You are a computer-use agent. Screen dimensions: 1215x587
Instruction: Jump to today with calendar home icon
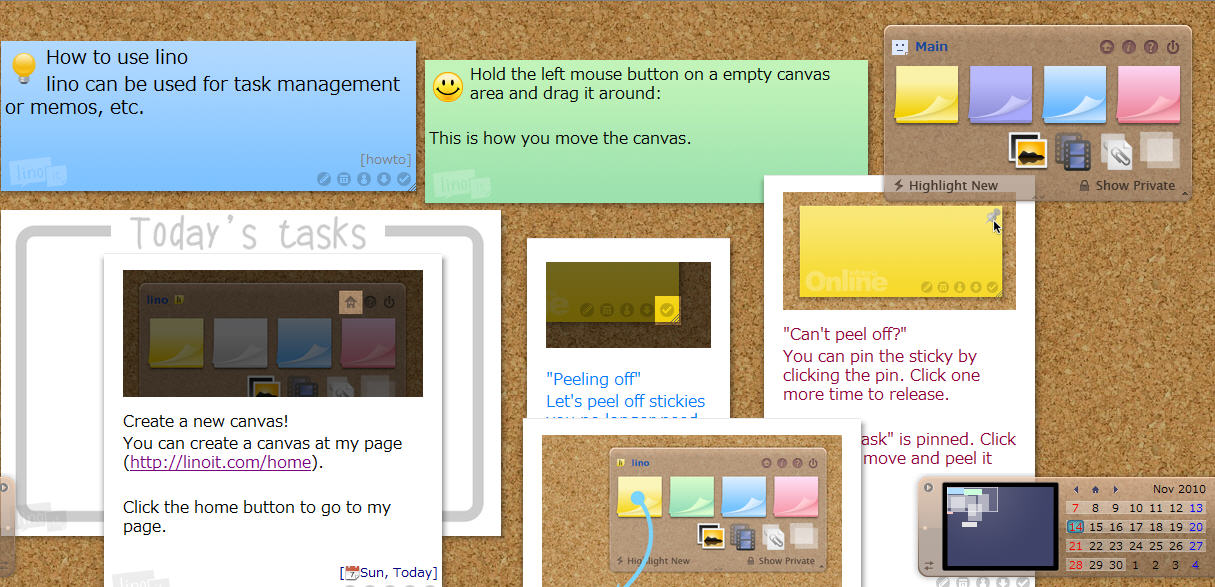tap(1096, 489)
